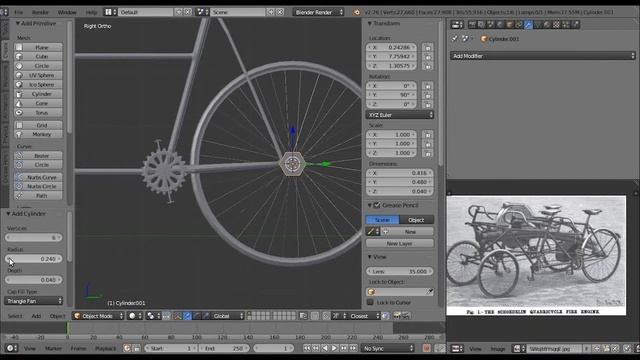
Task: Open the Blender Render engine dropdown
Action: [x=318, y=12]
